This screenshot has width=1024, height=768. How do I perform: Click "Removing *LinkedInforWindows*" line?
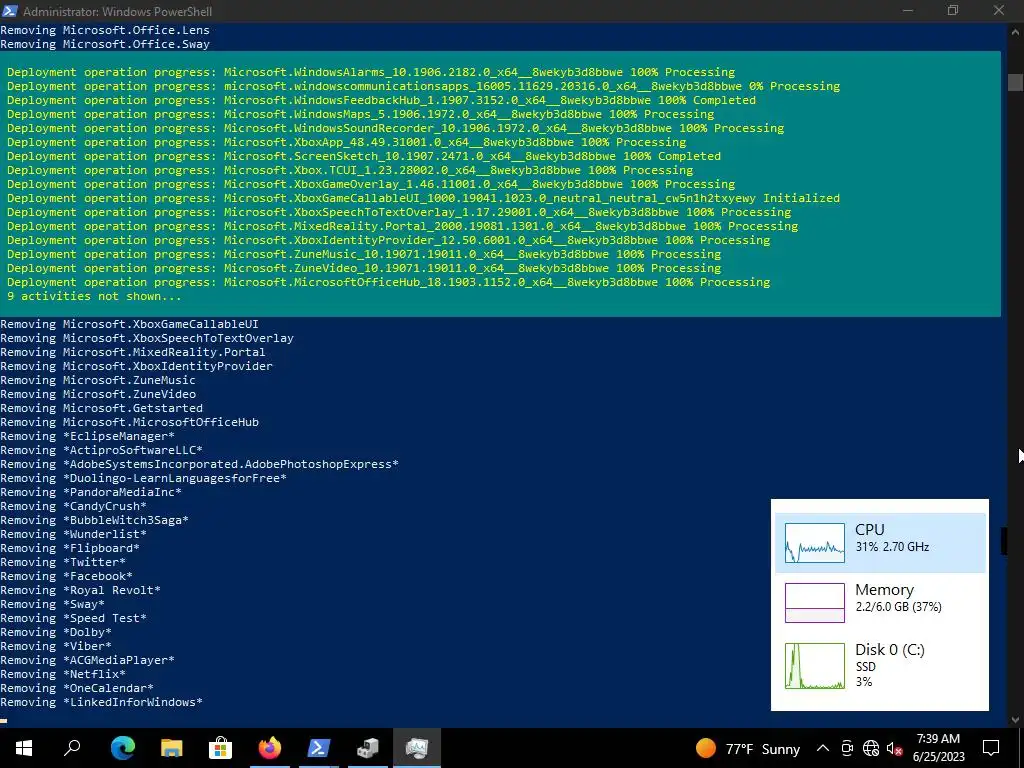(101, 702)
